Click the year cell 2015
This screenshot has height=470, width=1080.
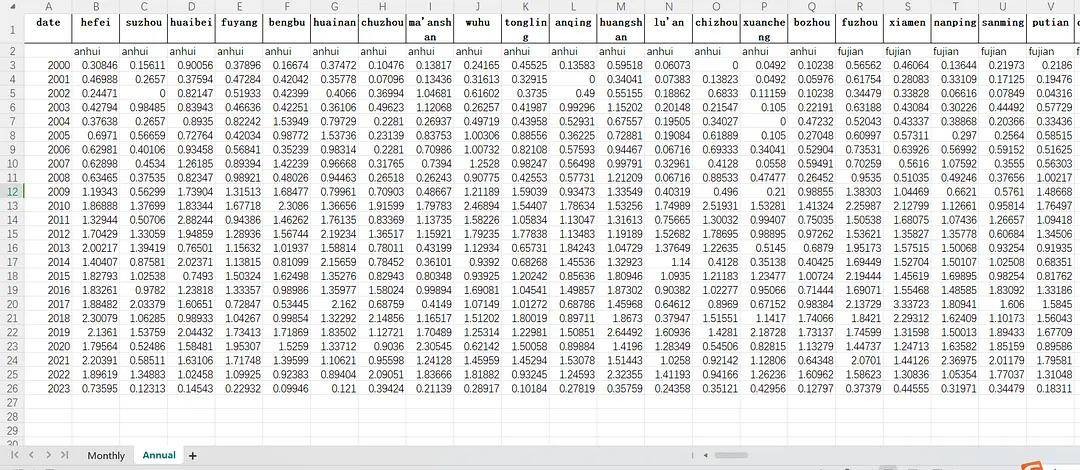pos(48,275)
